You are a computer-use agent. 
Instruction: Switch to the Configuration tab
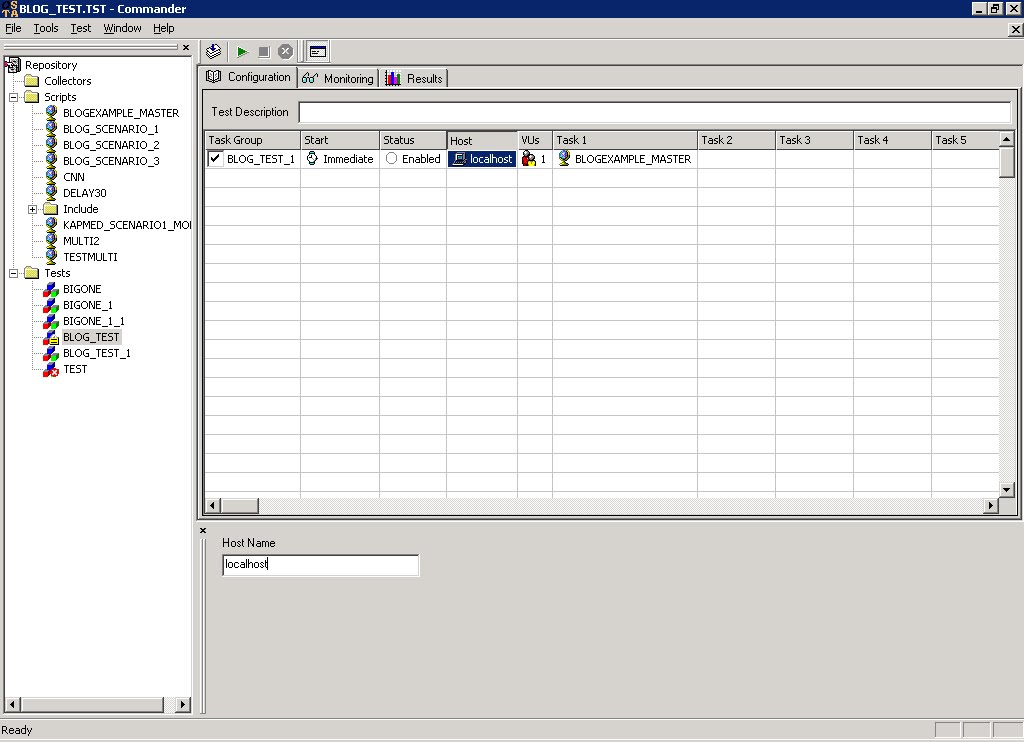click(x=248, y=77)
